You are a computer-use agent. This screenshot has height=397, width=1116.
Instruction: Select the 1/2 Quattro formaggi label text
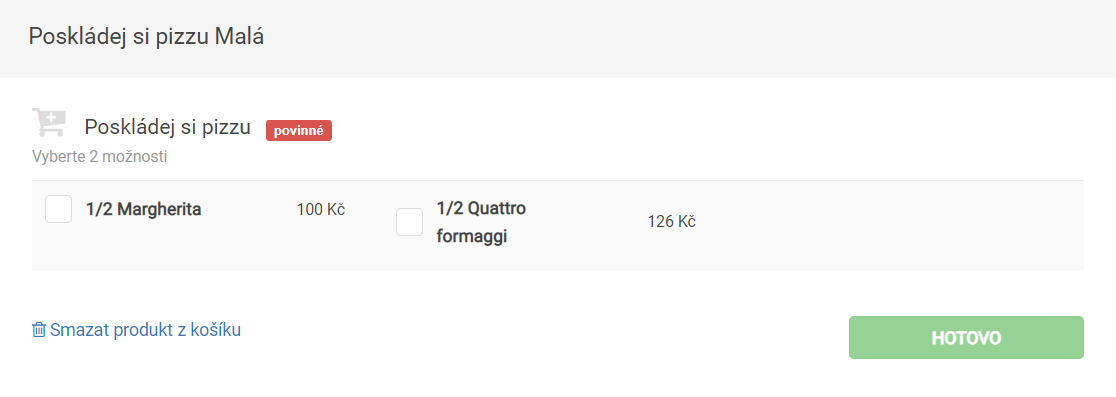pyautogui.click(x=481, y=223)
